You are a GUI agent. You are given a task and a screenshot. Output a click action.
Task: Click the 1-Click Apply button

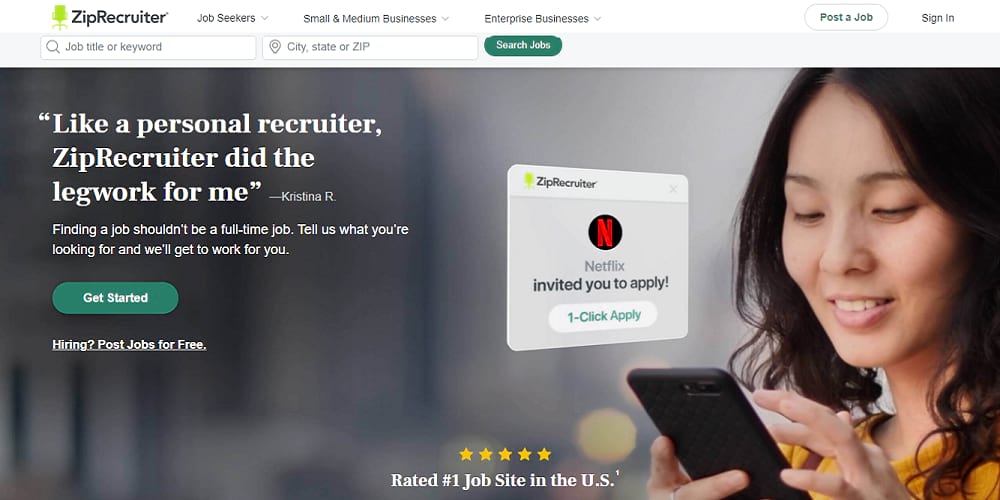point(603,316)
